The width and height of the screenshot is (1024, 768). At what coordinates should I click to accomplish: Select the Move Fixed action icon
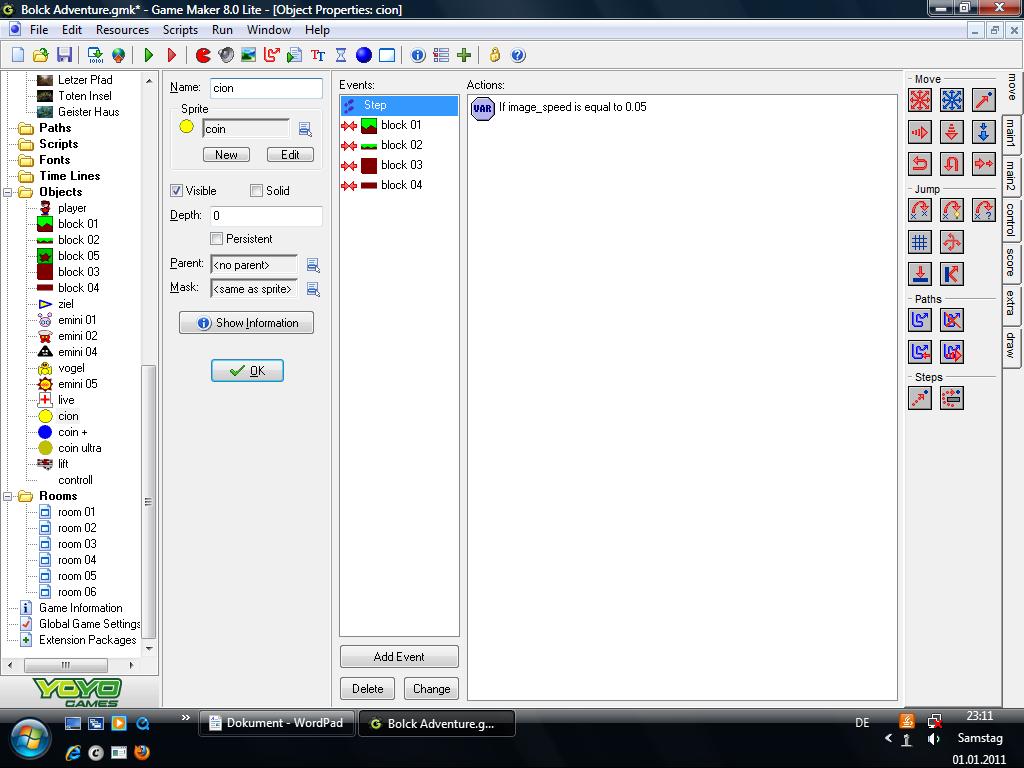[920, 100]
